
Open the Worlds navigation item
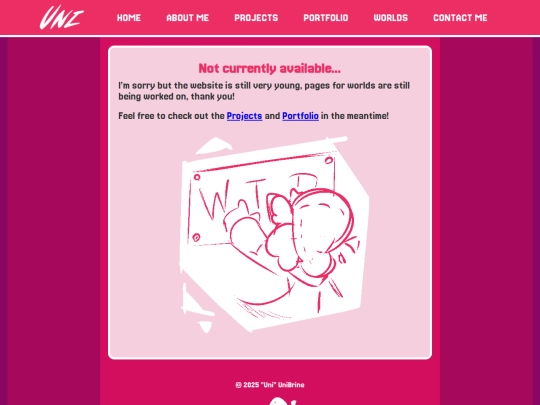[391, 18]
